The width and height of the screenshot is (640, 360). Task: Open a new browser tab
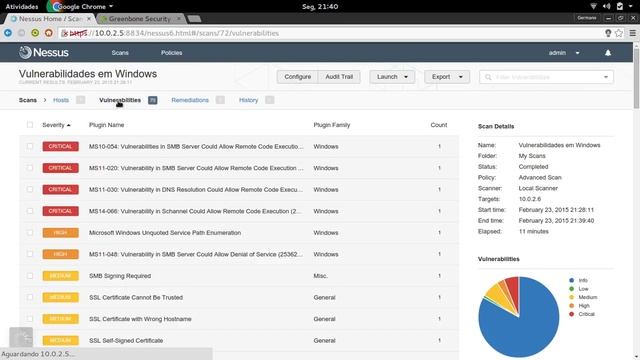click(195, 19)
